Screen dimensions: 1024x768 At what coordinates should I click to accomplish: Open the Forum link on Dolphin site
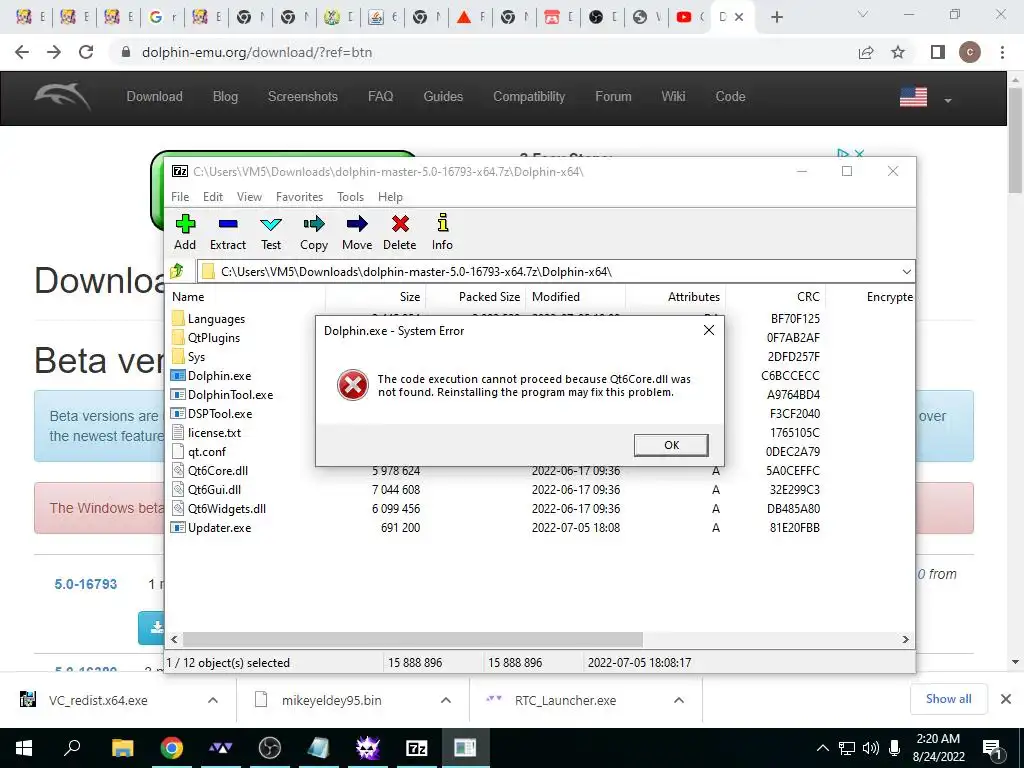click(x=613, y=96)
